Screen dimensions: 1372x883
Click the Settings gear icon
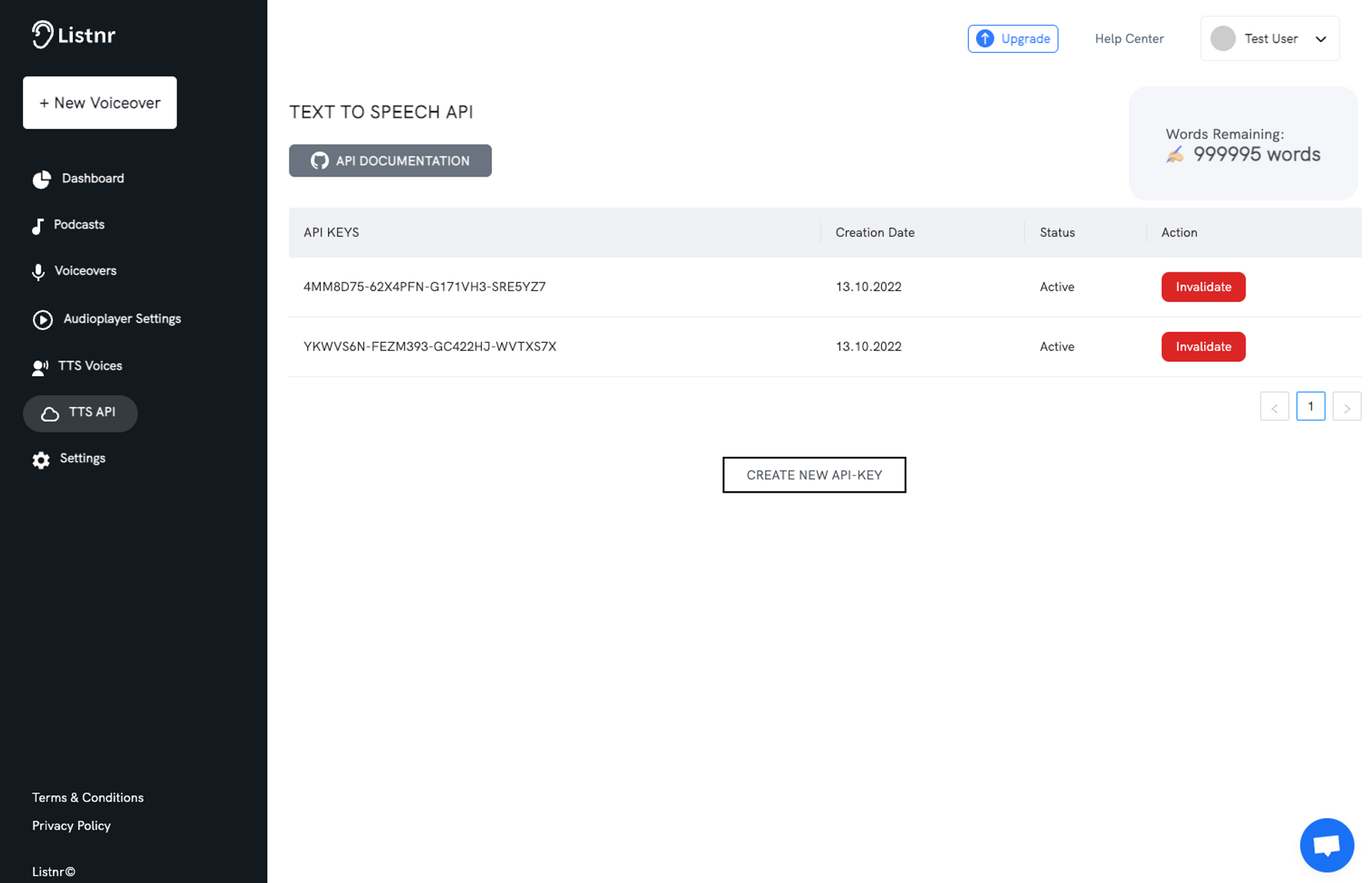pos(41,460)
